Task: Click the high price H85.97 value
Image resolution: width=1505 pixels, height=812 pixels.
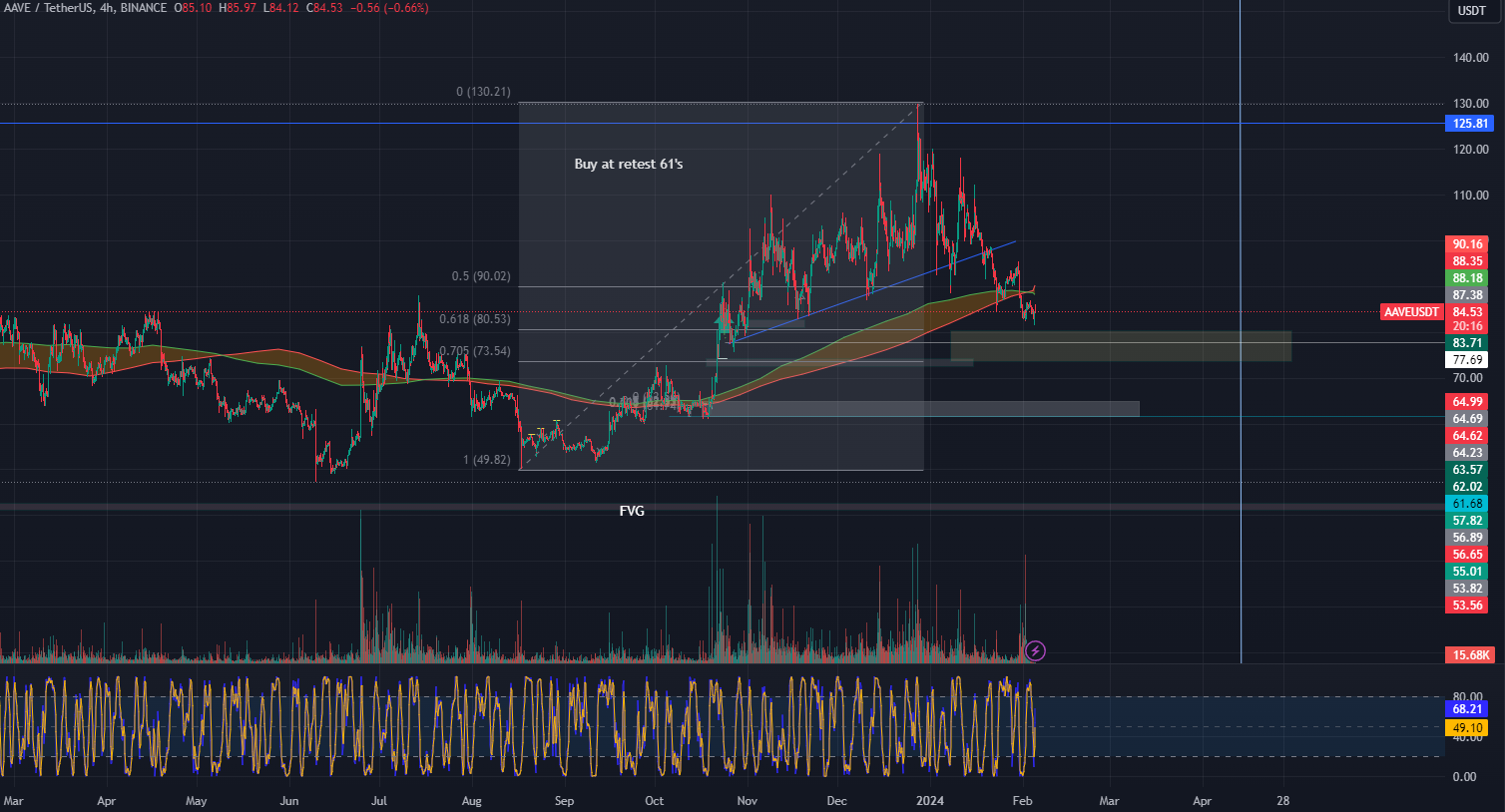Action: pyautogui.click(x=239, y=8)
